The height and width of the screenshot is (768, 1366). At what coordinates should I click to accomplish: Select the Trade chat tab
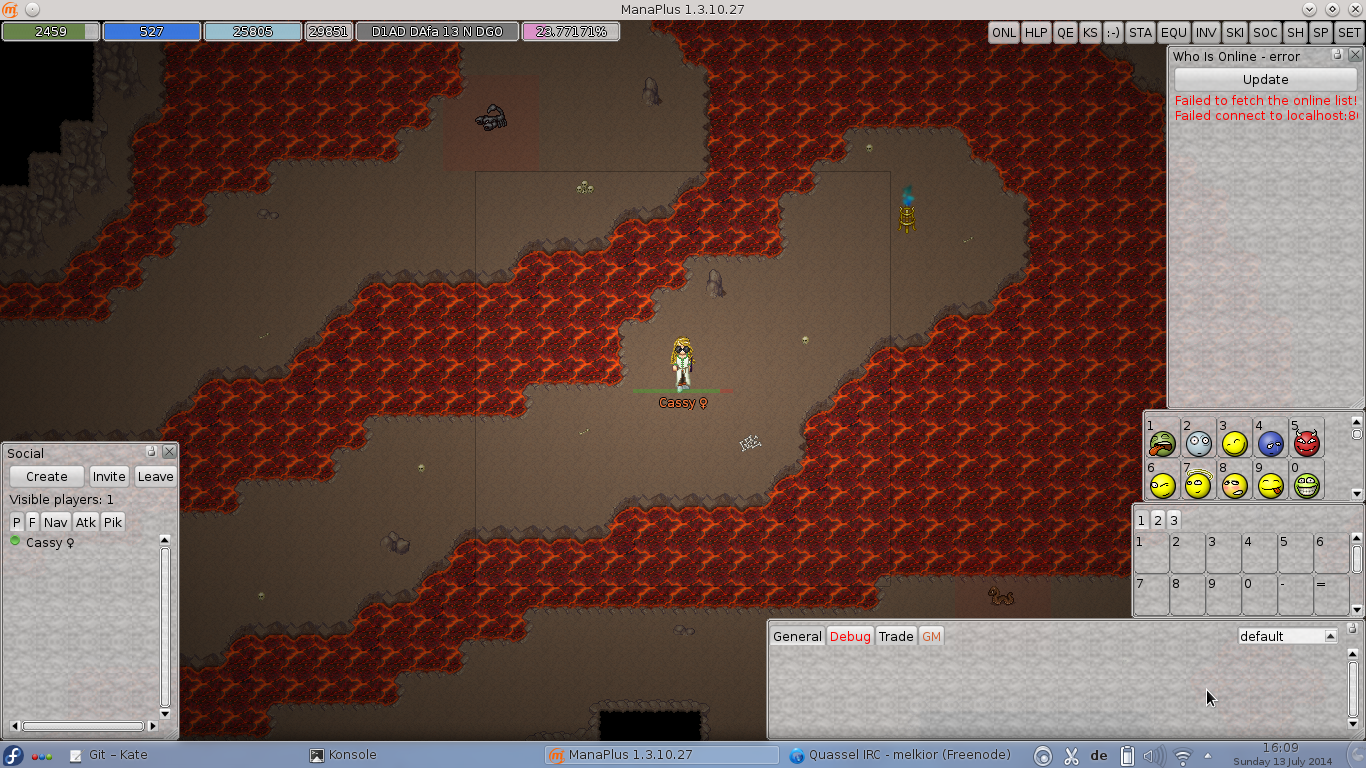896,636
